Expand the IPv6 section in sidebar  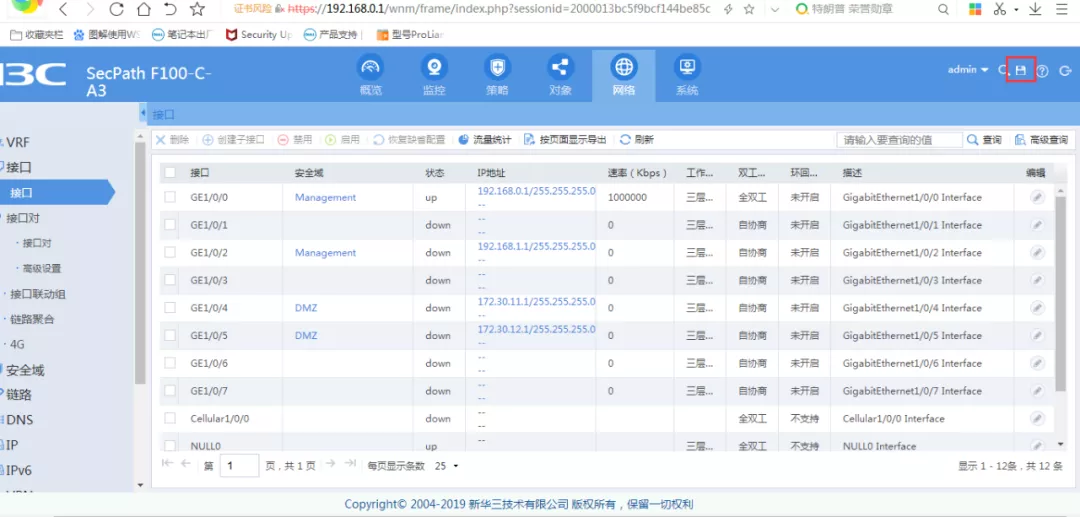17,471
